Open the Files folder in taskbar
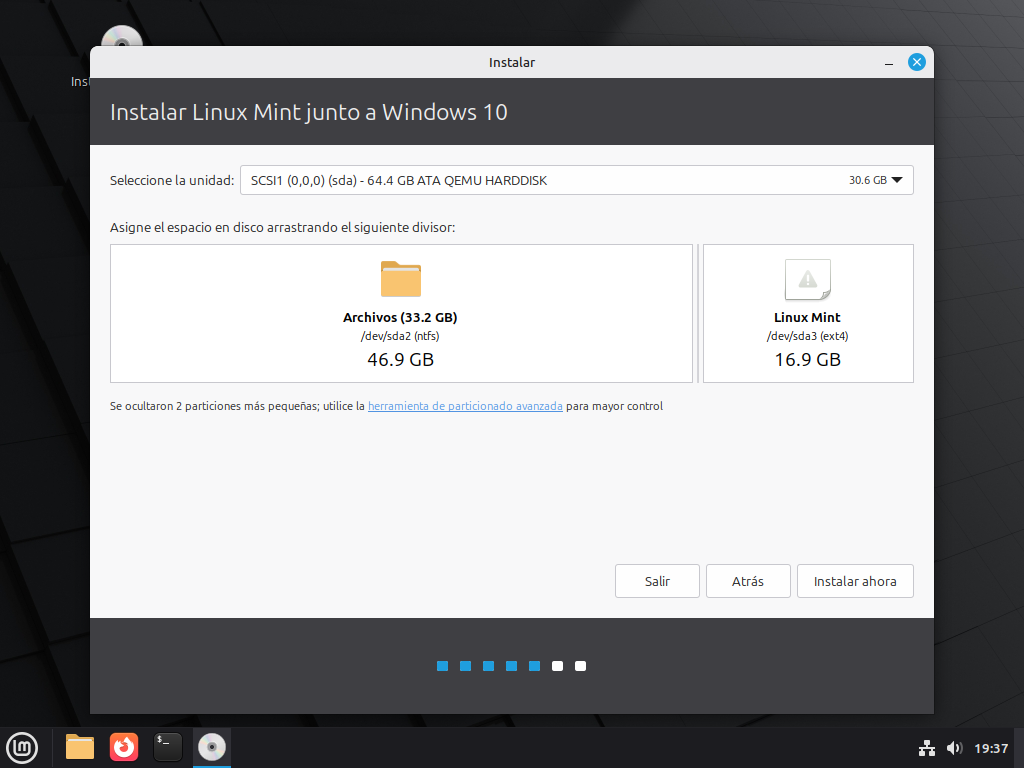1024x768 pixels. pos(80,747)
